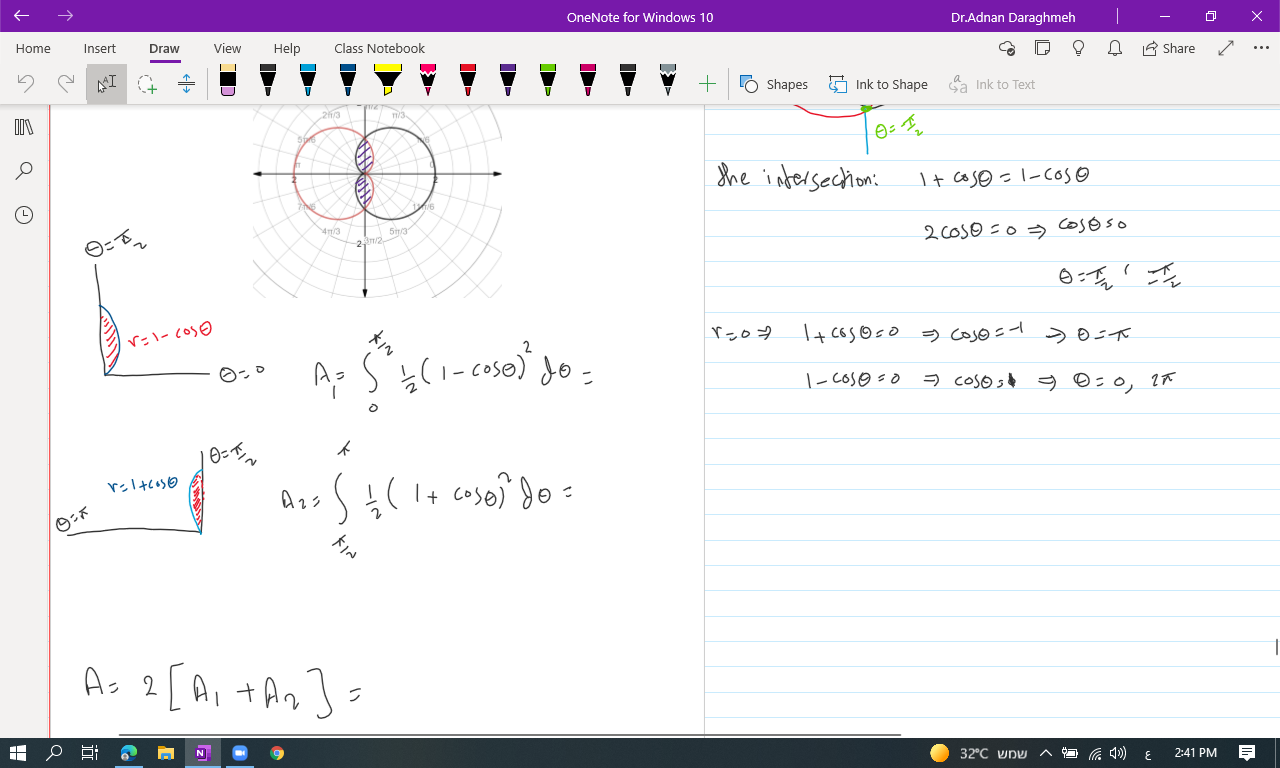1280x768 pixels.
Task: Select the yellow highlighter pen
Action: point(388,81)
